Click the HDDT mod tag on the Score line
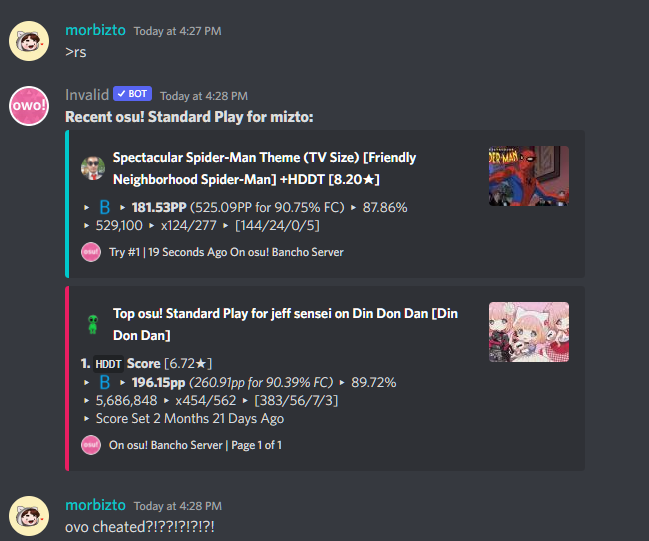 (x=108, y=364)
